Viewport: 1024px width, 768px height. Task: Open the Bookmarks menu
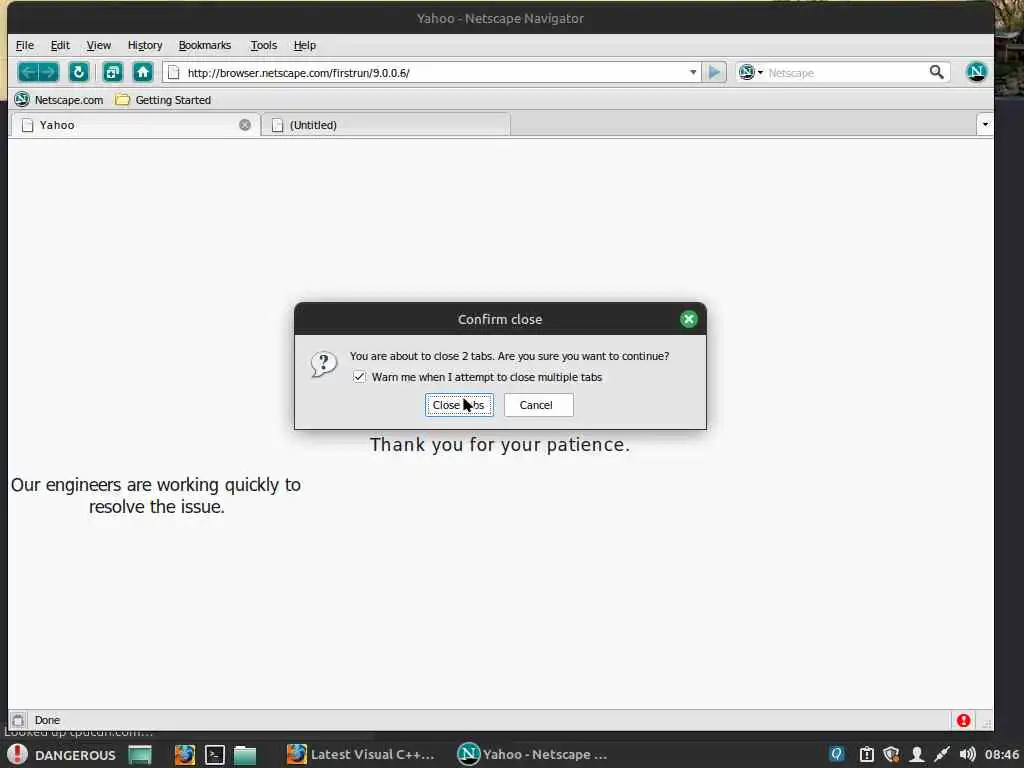204,45
